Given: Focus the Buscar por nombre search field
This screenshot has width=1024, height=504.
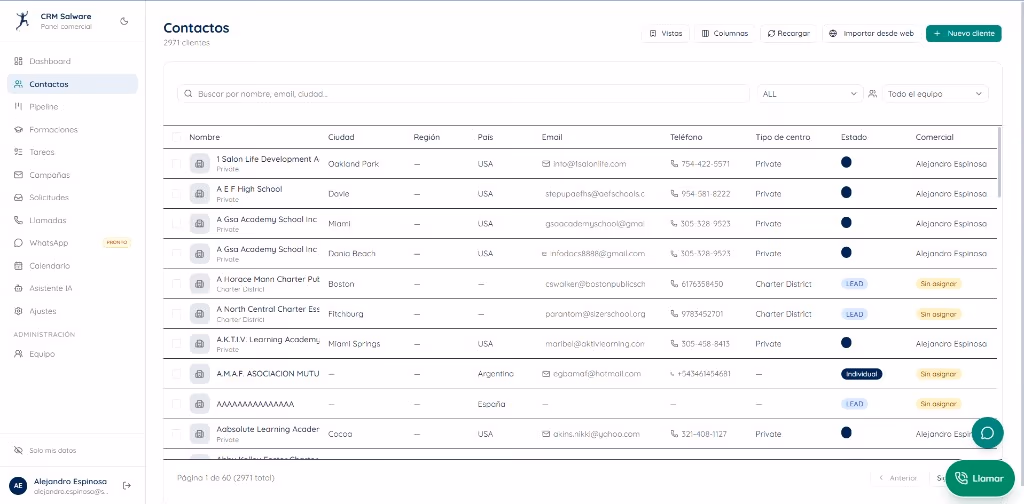Looking at the screenshot, I should [463, 94].
